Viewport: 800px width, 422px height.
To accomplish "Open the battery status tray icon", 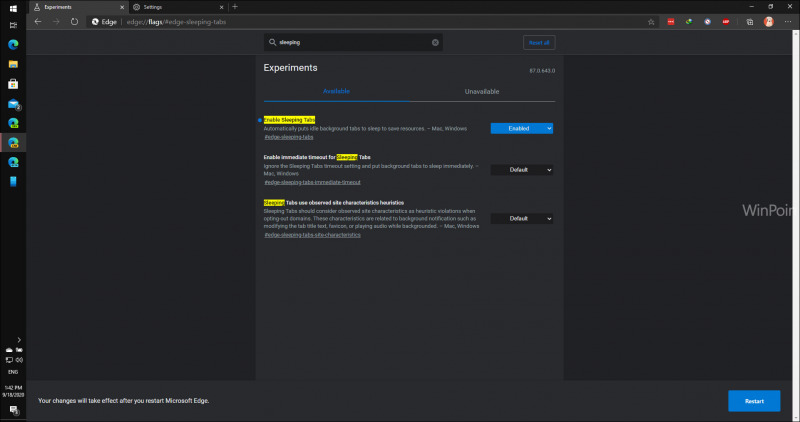I will [19, 350].
